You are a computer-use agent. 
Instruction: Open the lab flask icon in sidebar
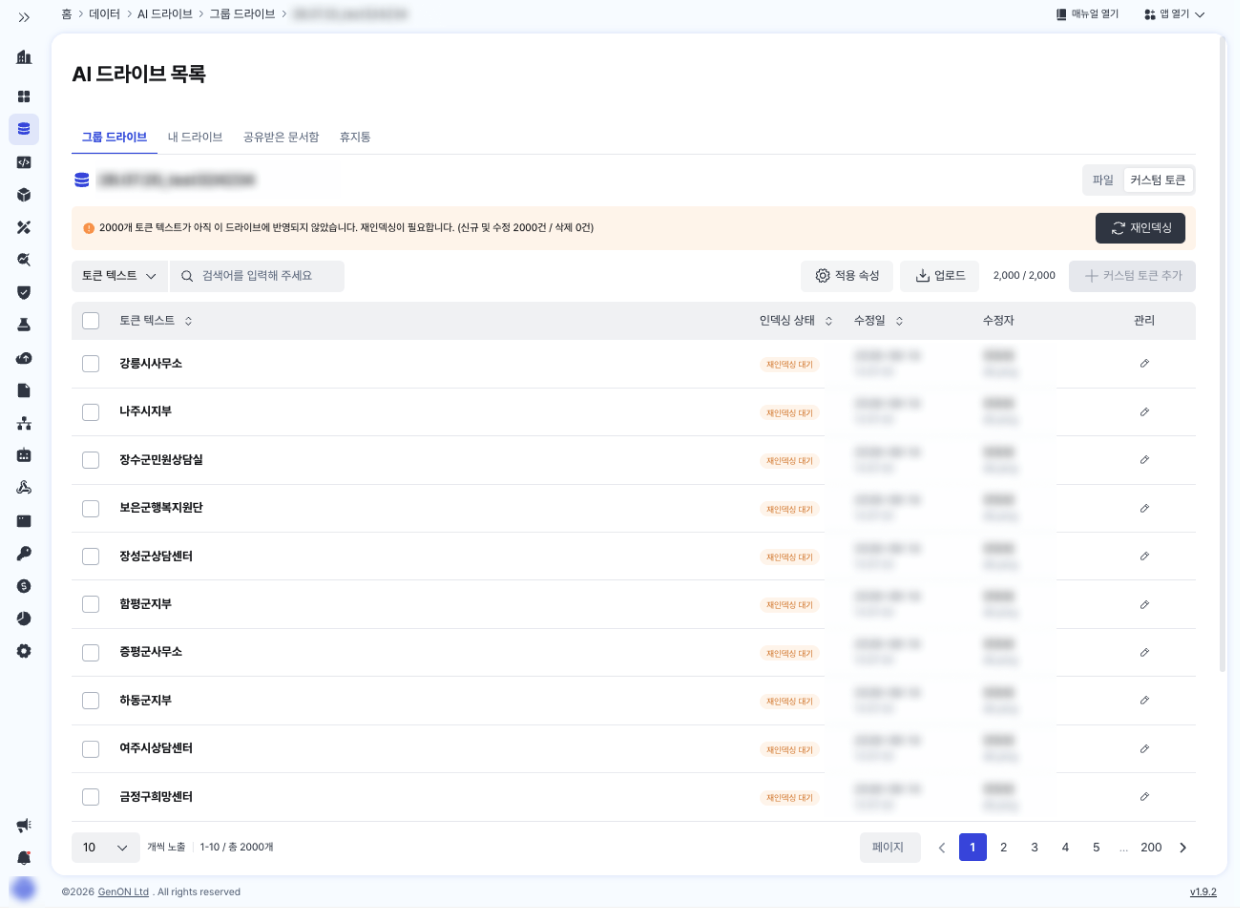(x=24, y=325)
